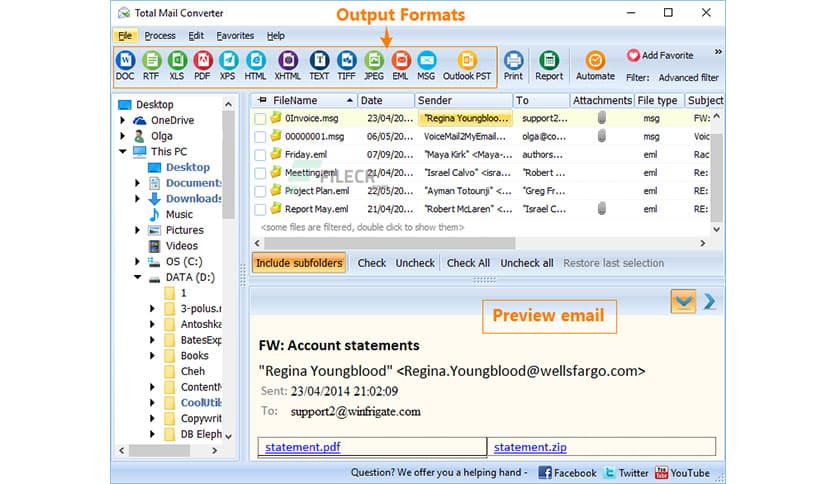Screen dimensions: 836x484
Task: Check the Meetting.eml checkbox
Action: 260,173
